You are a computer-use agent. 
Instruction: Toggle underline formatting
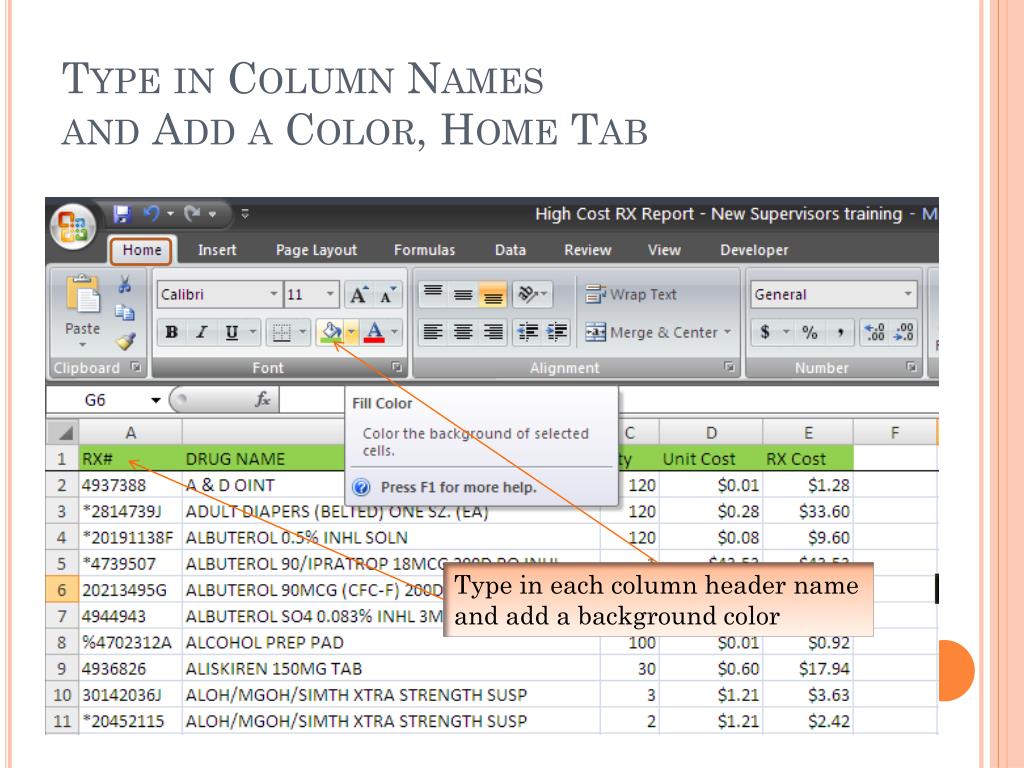click(x=231, y=332)
